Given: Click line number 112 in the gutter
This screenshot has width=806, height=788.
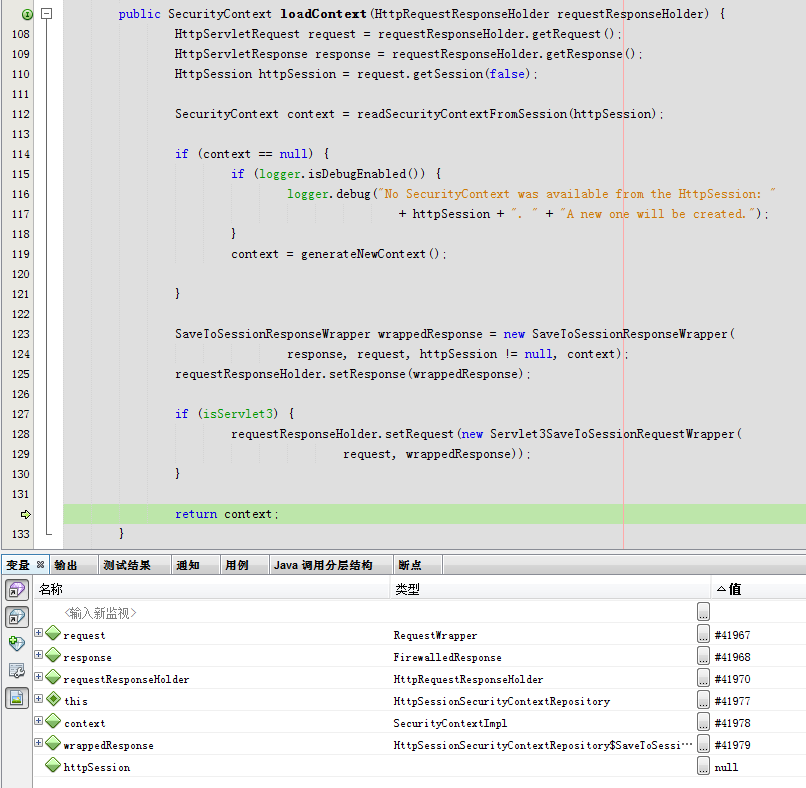Looking at the screenshot, I should [21, 114].
